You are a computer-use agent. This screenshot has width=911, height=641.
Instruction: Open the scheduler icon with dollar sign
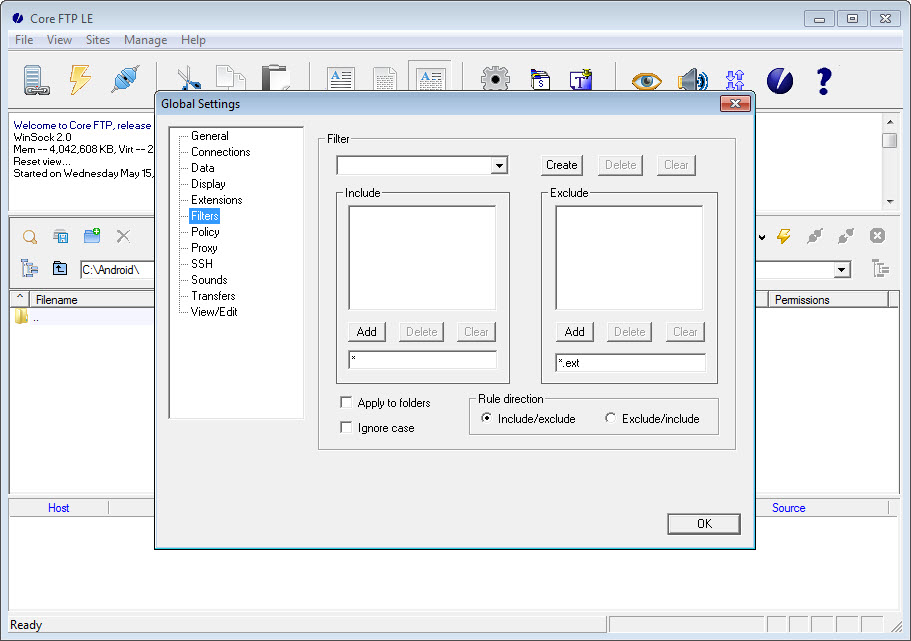click(x=540, y=80)
